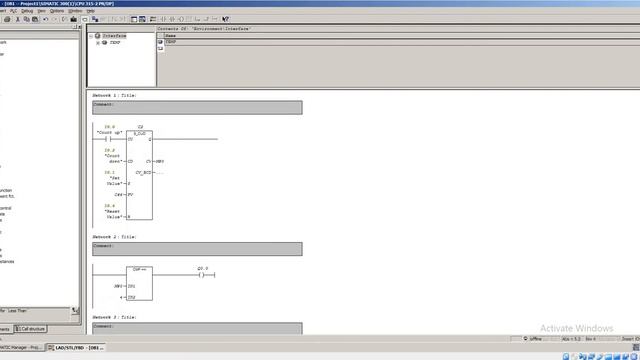640x360 pixels.
Task: Toggle the Overviews panel toolbar icon
Action: point(133,19)
